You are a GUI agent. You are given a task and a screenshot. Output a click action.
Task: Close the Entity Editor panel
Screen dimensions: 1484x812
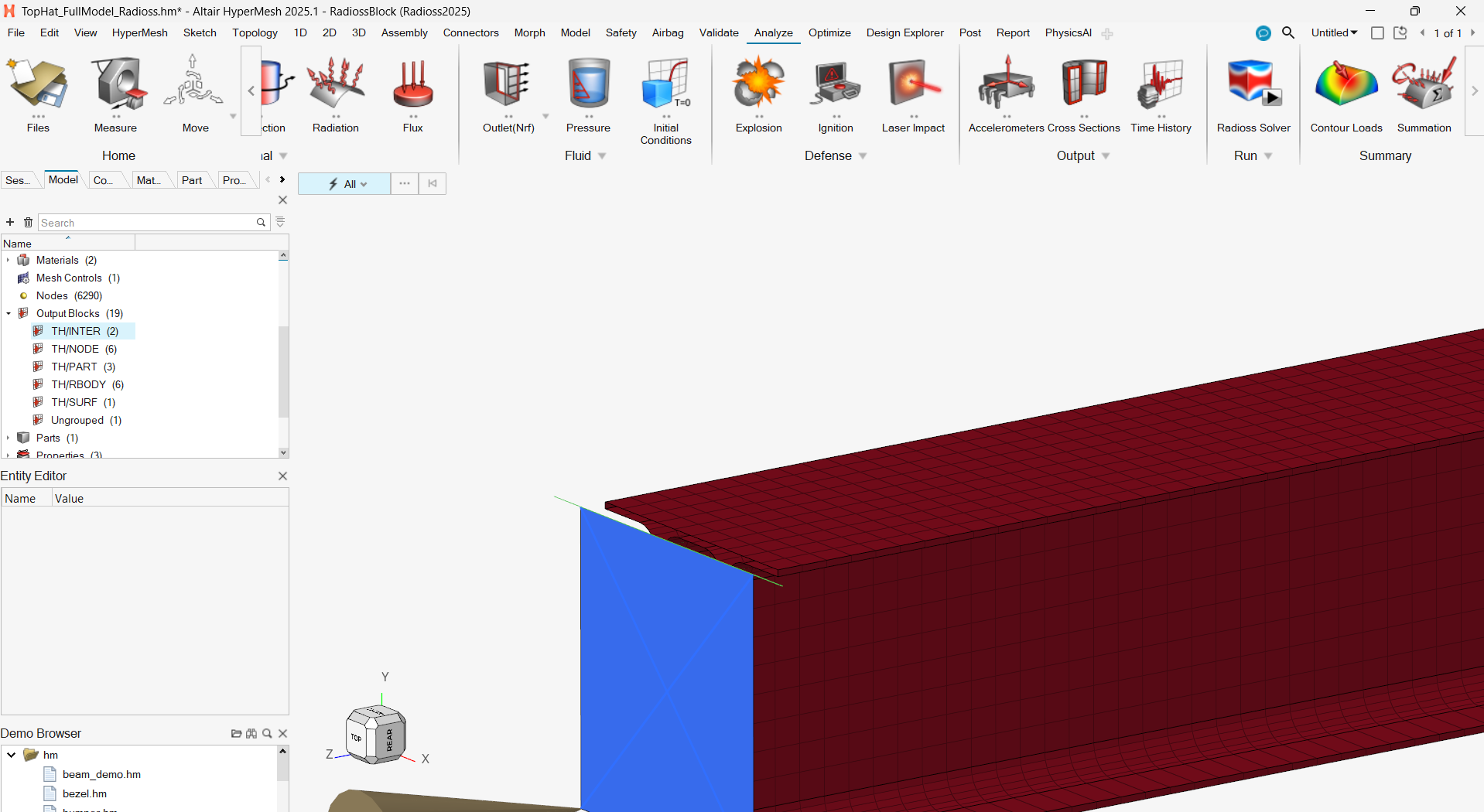pyautogui.click(x=282, y=476)
